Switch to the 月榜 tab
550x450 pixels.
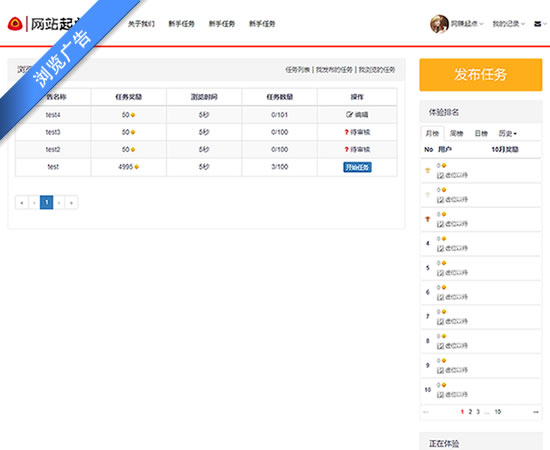click(x=432, y=133)
